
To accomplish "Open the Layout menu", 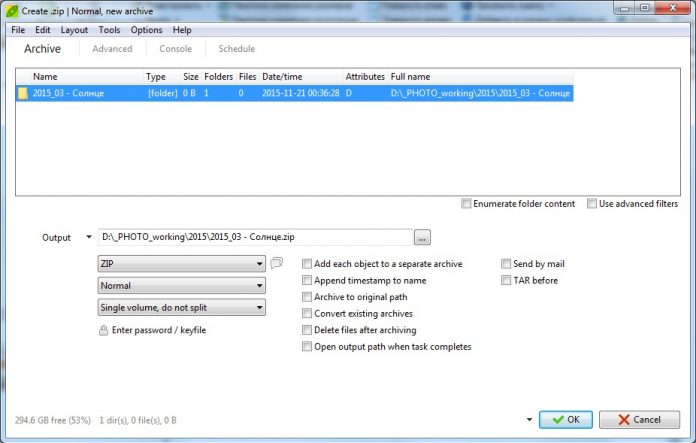I will click(x=74, y=30).
